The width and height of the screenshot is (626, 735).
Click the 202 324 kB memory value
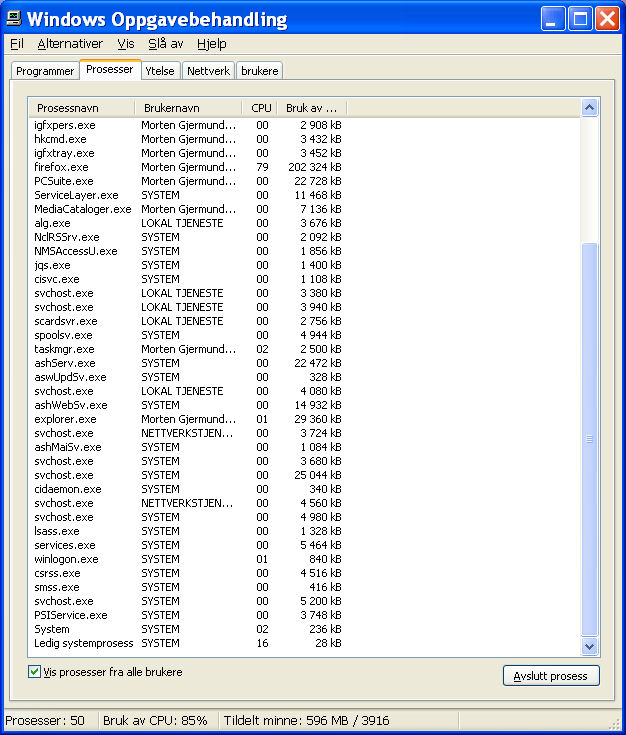coord(315,167)
